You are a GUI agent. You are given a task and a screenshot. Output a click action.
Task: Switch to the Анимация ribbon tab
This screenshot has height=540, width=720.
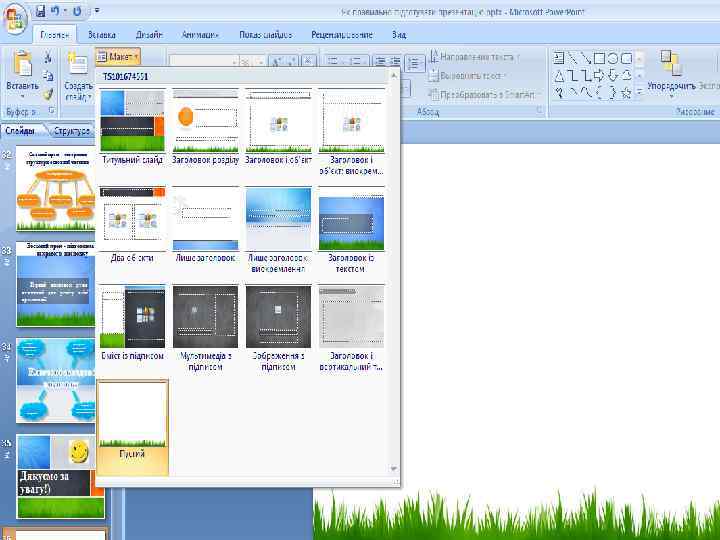click(x=200, y=35)
